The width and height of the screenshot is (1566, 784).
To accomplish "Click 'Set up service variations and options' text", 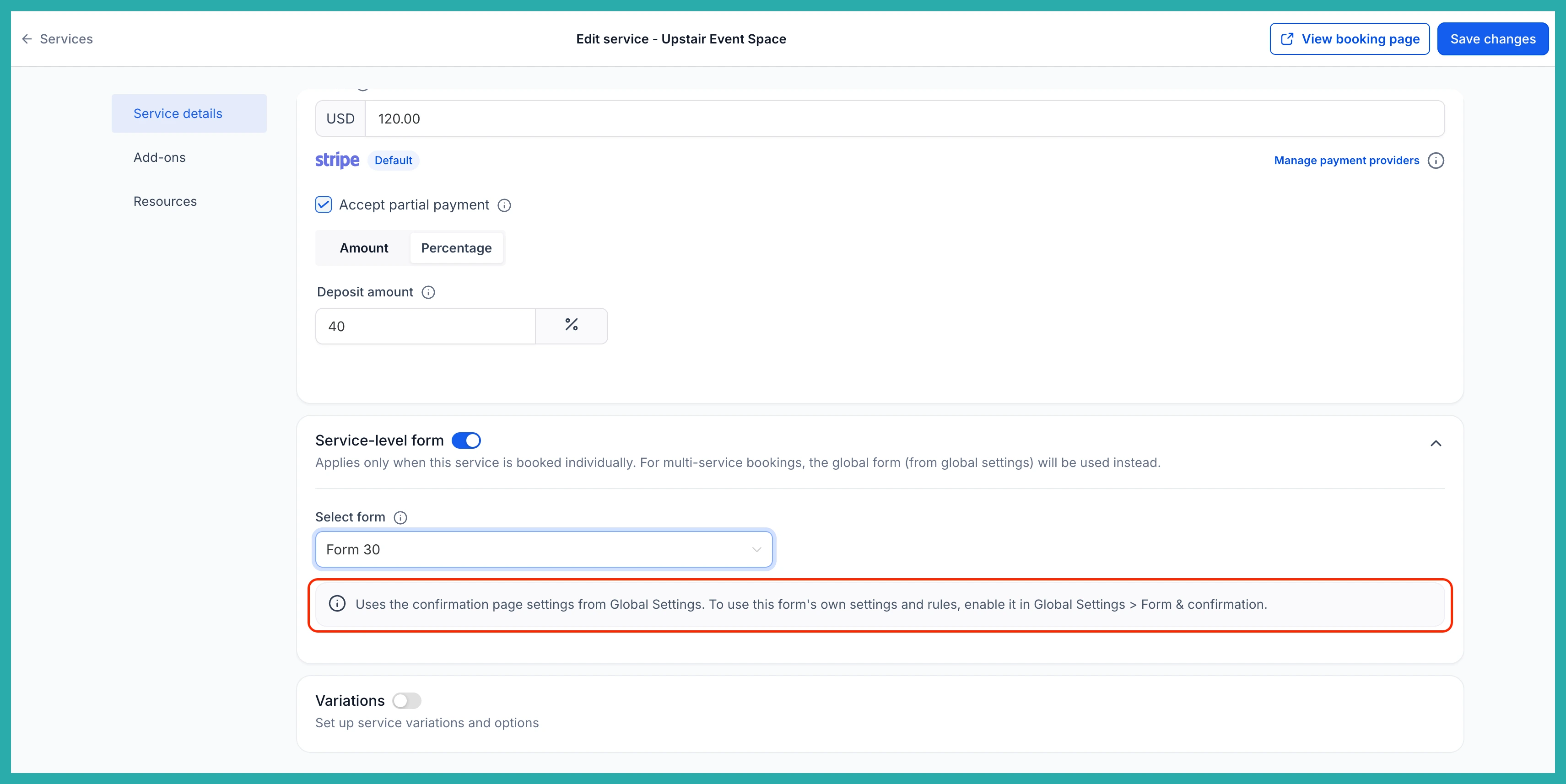I will coord(427,723).
